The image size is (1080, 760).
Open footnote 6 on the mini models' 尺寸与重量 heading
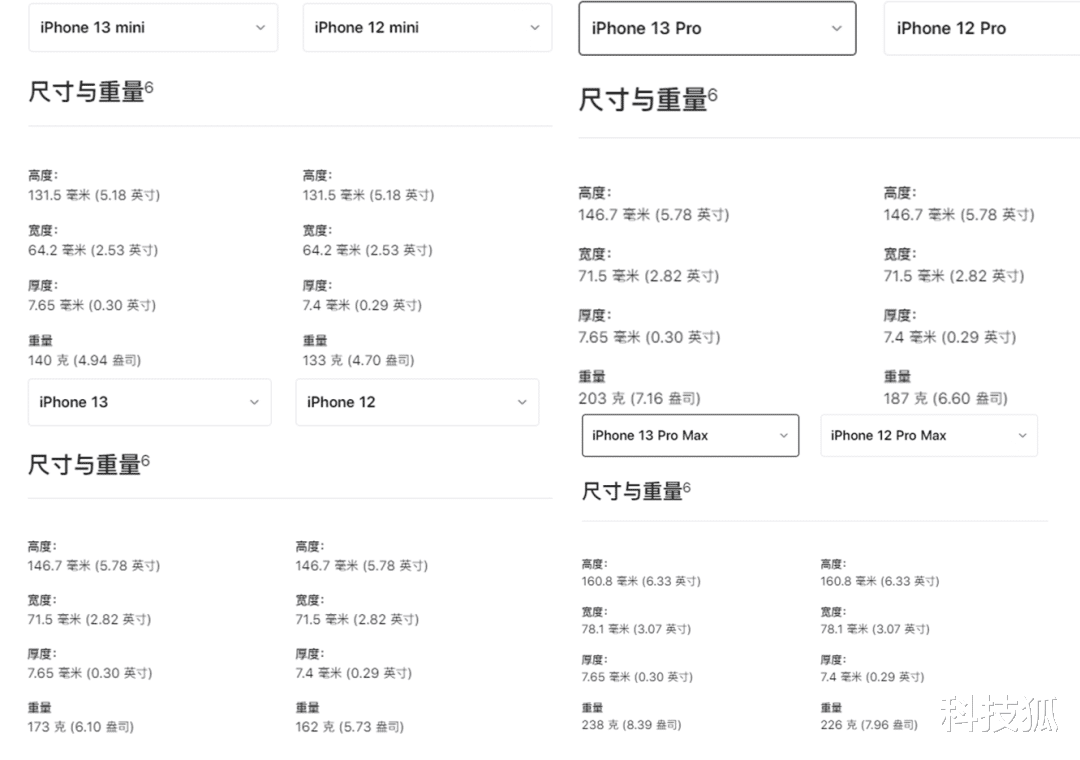[149, 87]
